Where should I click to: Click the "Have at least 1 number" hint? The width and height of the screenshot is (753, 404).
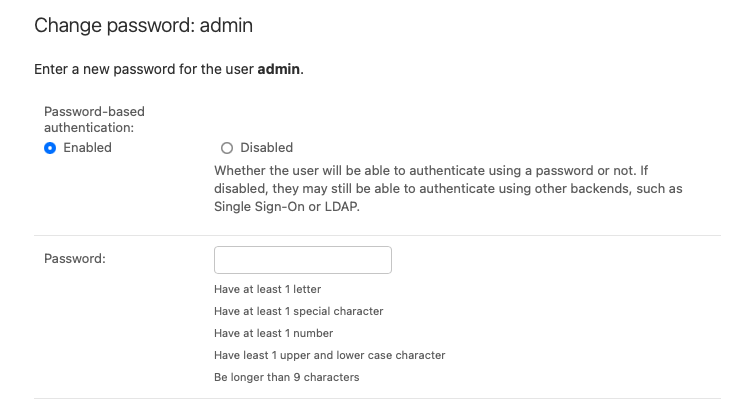point(273,333)
